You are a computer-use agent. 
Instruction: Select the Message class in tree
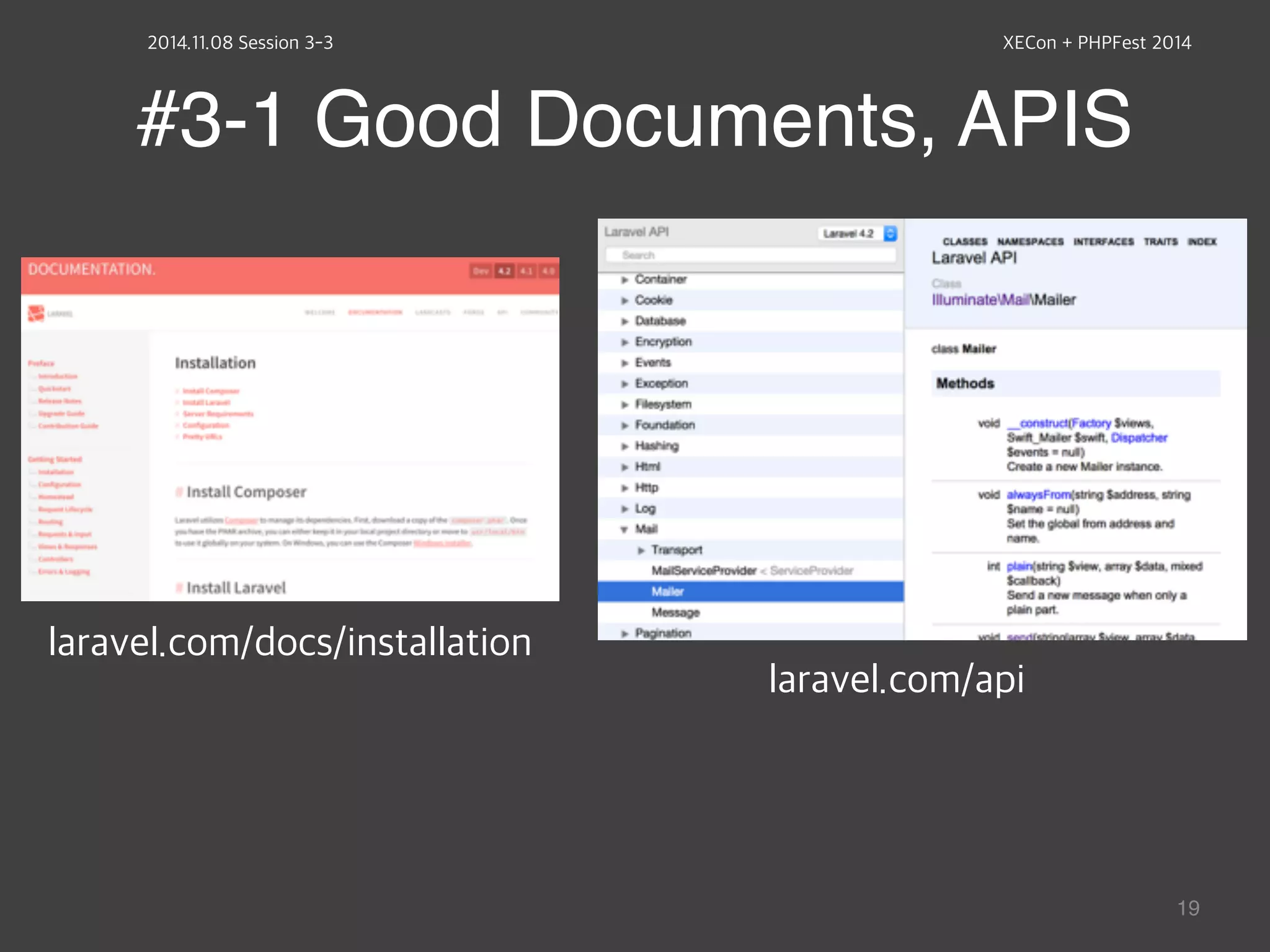(x=675, y=612)
